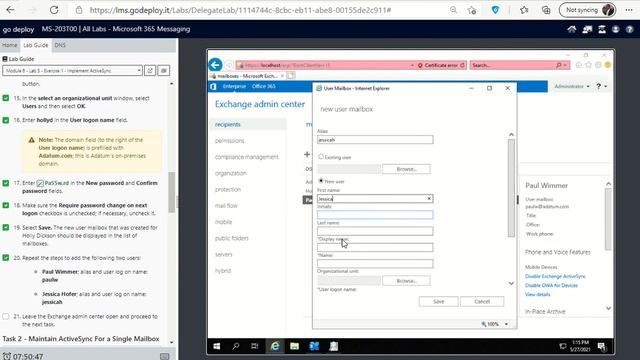Open the Exchange help question mark menu
The width and height of the screenshot is (640, 360).
(x=601, y=87)
